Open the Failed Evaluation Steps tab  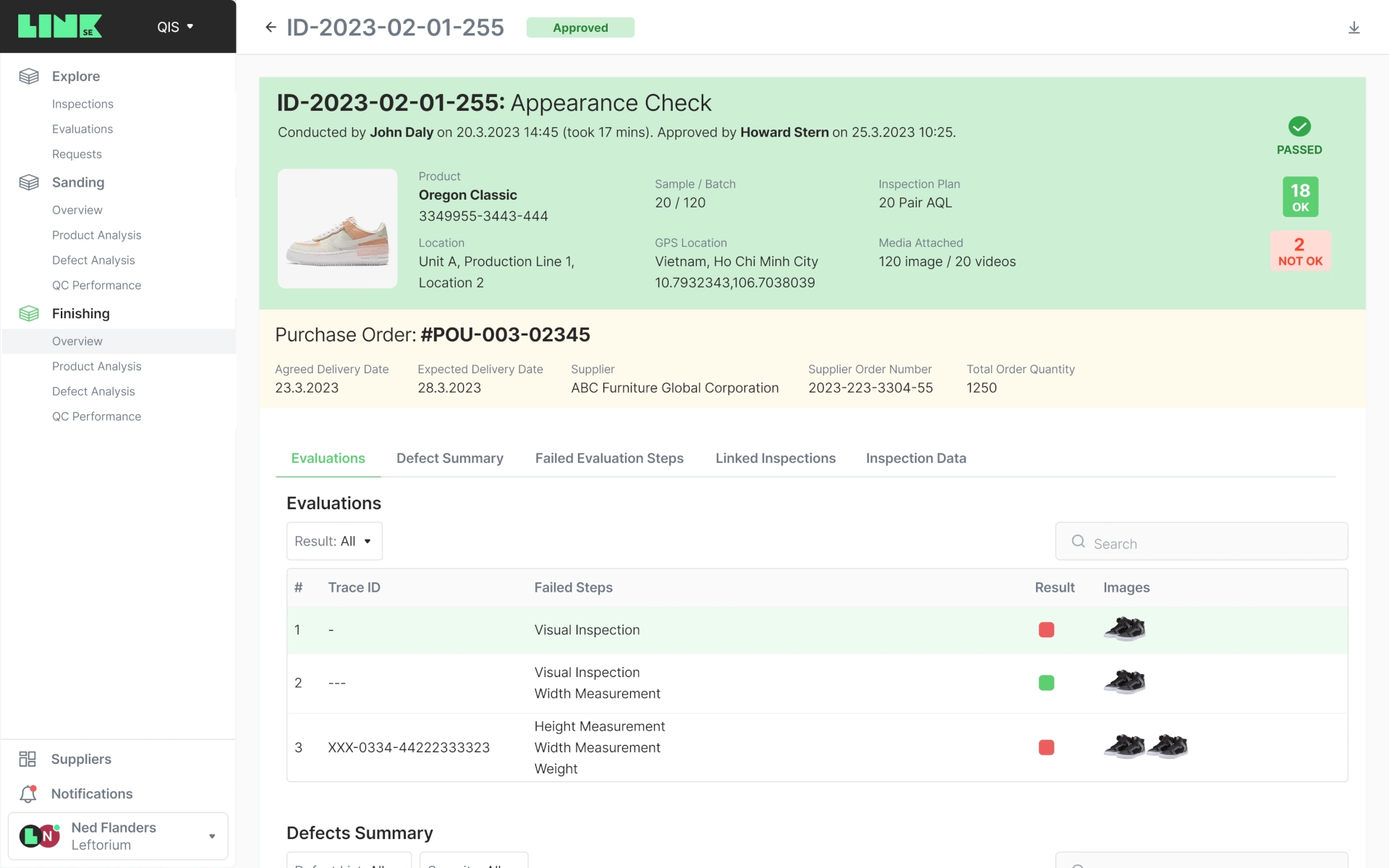click(x=609, y=458)
